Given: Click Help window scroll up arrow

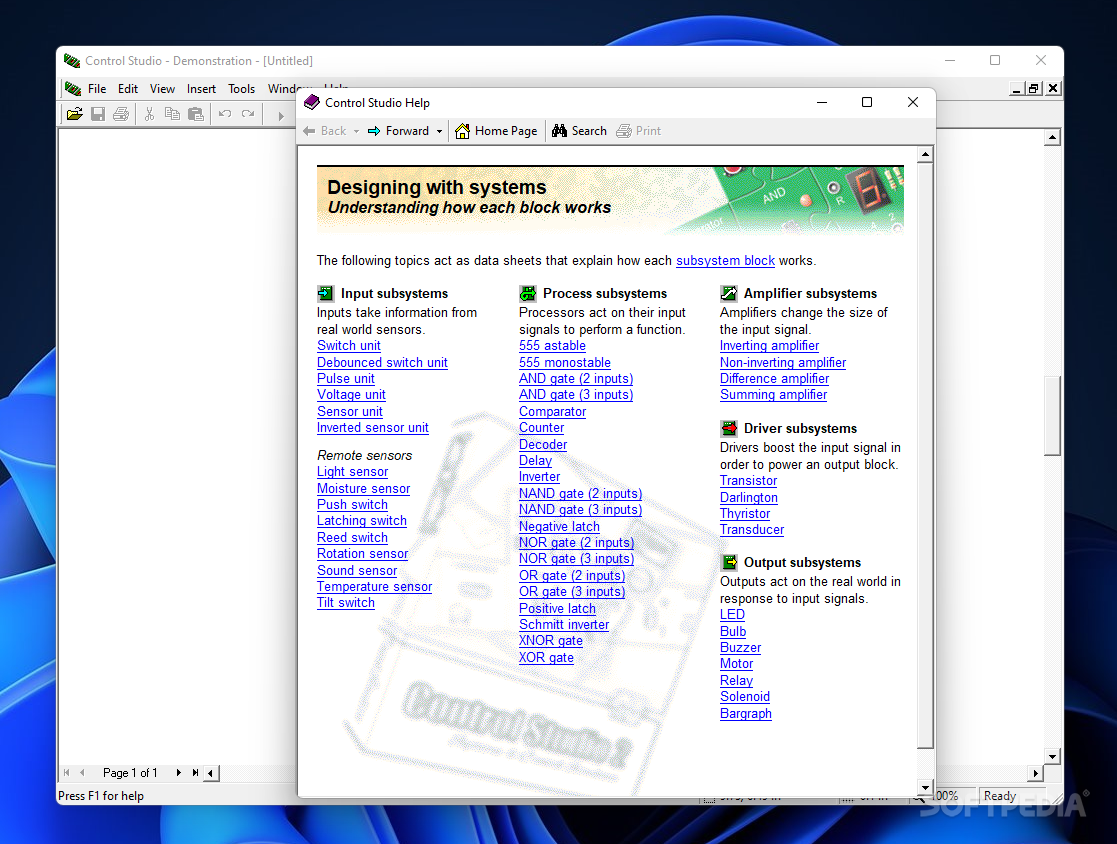Looking at the screenshot, I should pyautogui.click(x=925, y=154).
